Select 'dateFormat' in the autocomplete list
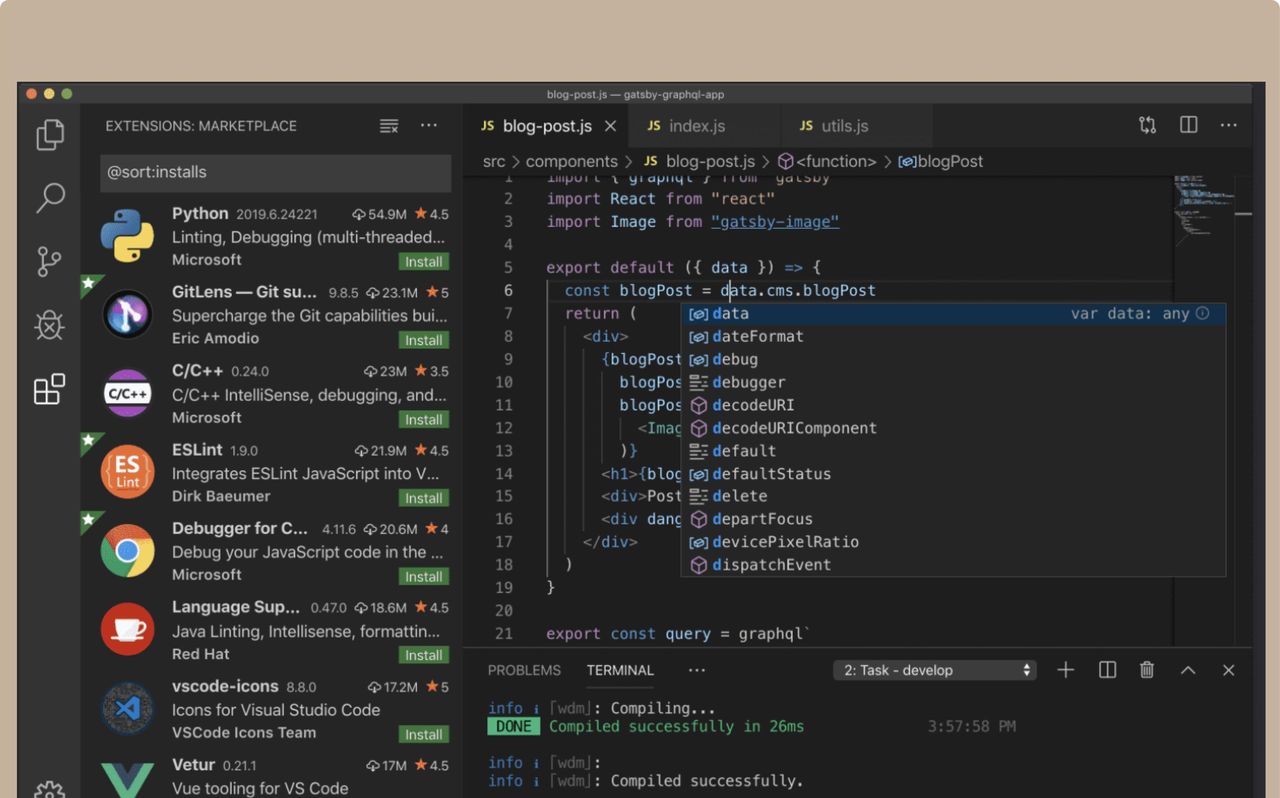Screen dimensions: 1280x798 [x=757, y=336]
